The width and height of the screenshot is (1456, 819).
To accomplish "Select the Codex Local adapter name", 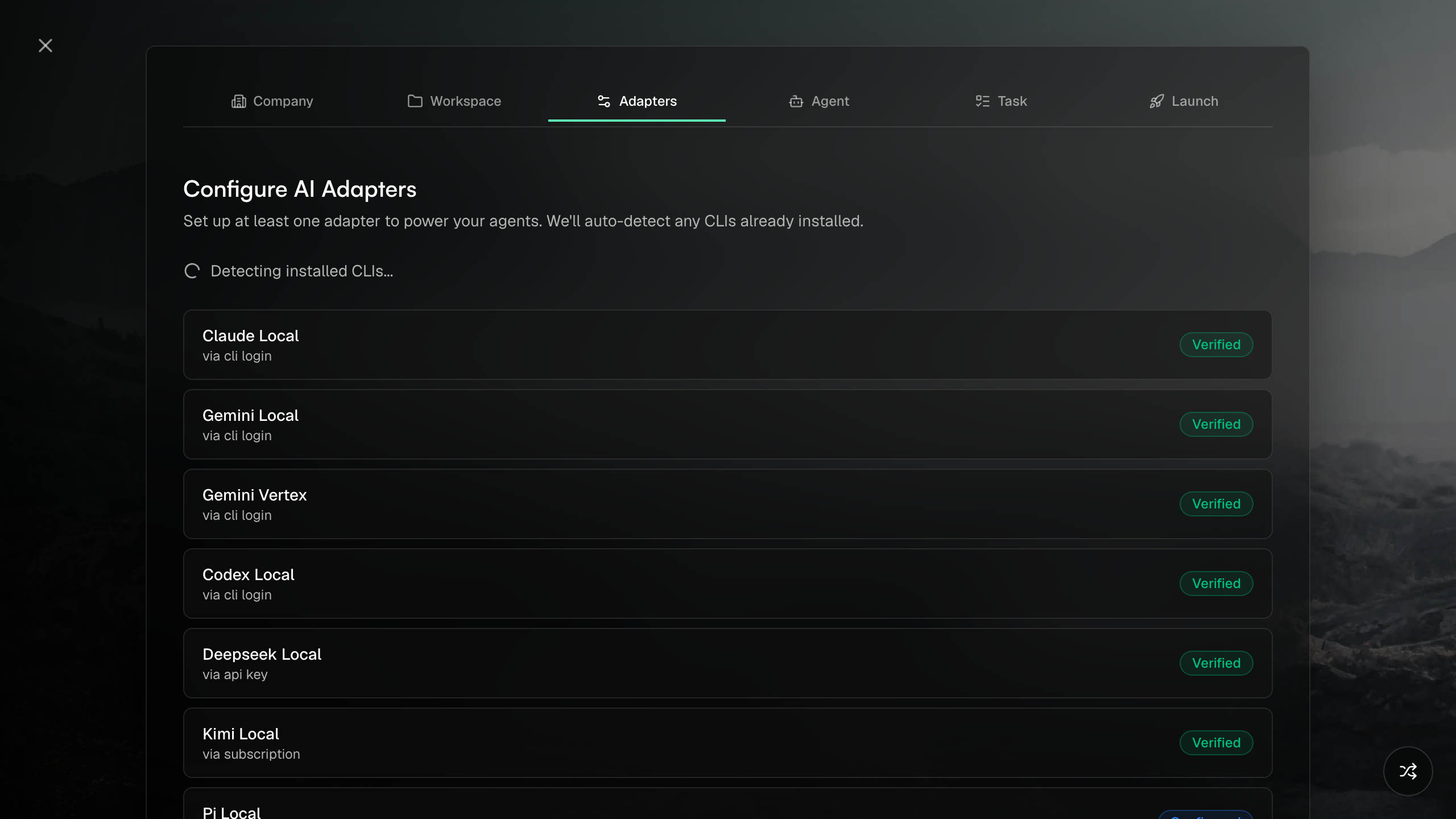I will (x=248, y=575).
